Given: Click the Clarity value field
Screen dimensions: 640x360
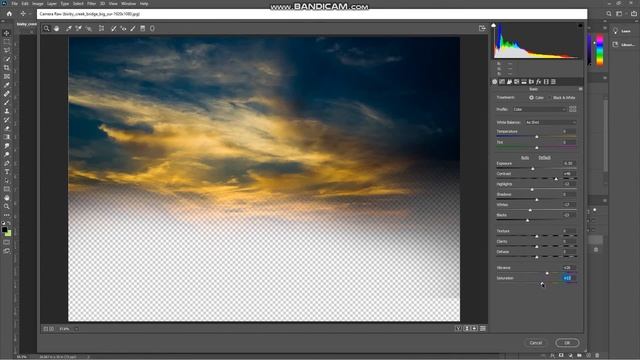Looking at the screenshot, I should coord(569,241).
